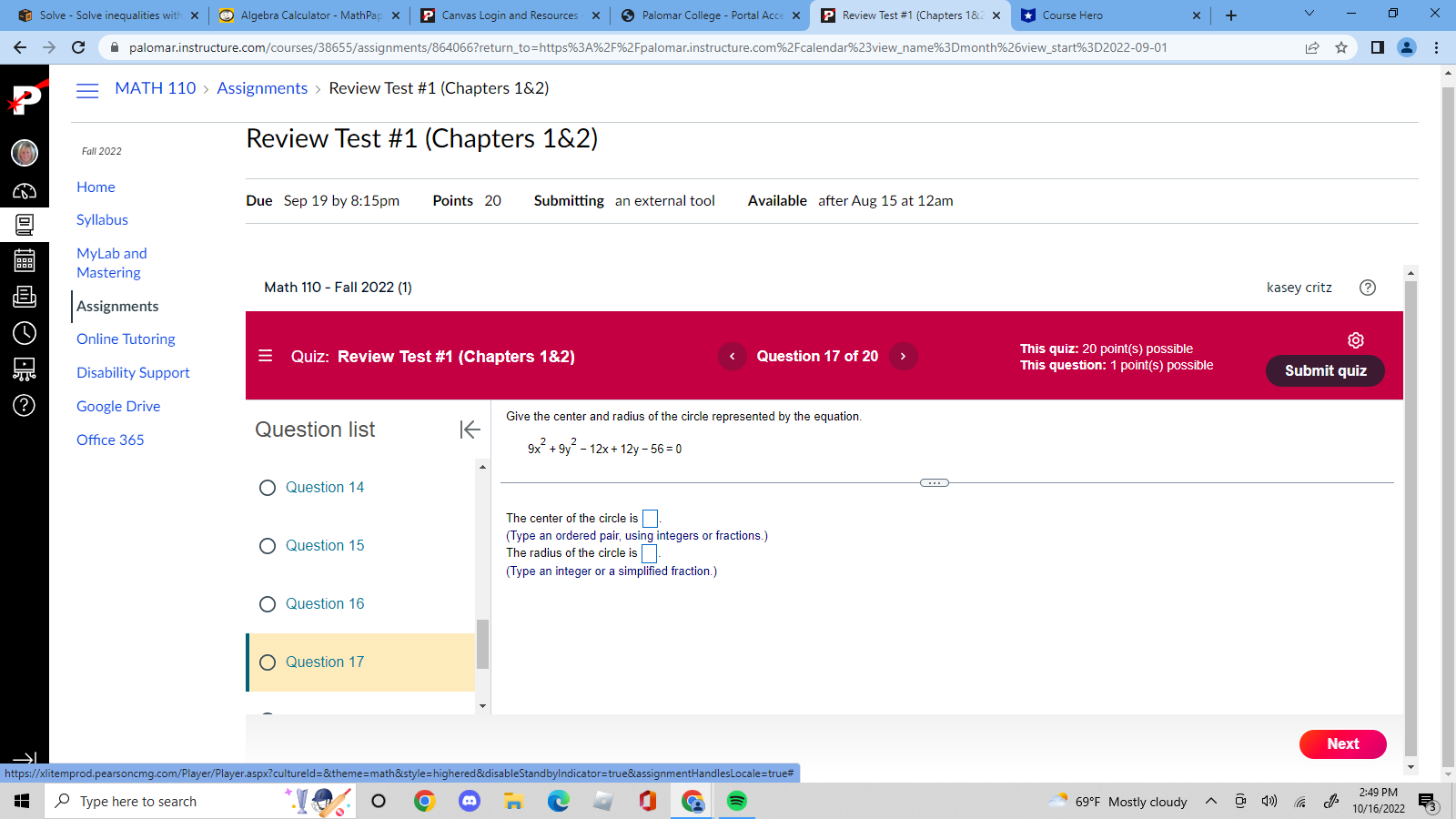Open the Calendar icon in the sidebar

[x=25, y=260]
